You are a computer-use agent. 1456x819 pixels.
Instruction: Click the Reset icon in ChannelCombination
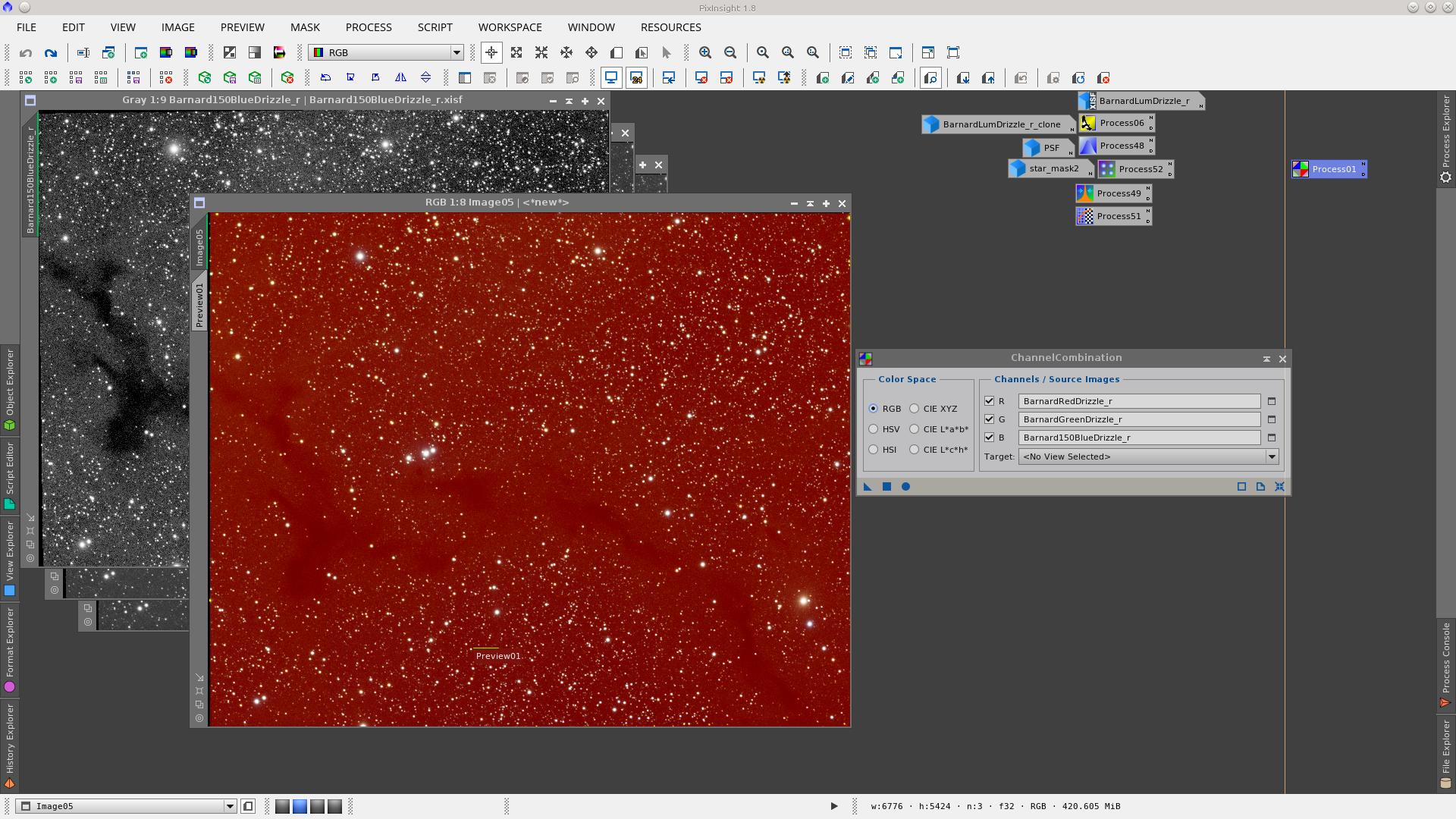(1279, 487)
